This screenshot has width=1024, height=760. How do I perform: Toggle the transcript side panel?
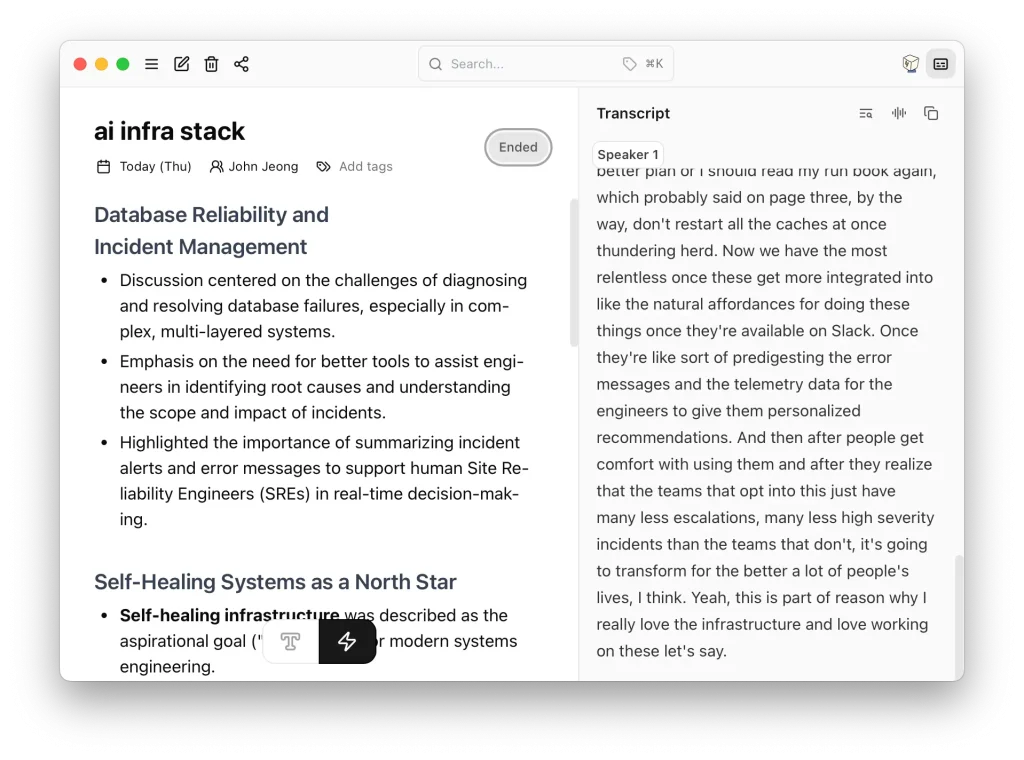tap(940, 63)
